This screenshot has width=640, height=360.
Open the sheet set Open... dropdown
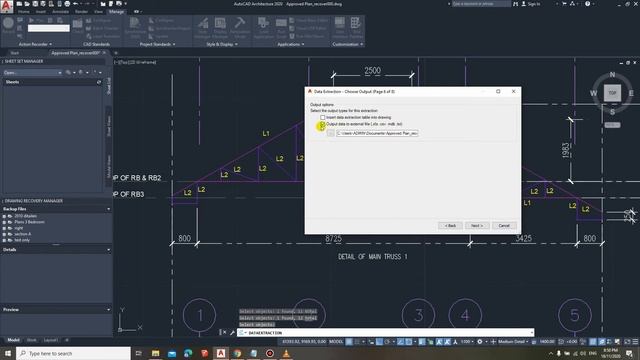pyautogui.click(x=32, y=72)
